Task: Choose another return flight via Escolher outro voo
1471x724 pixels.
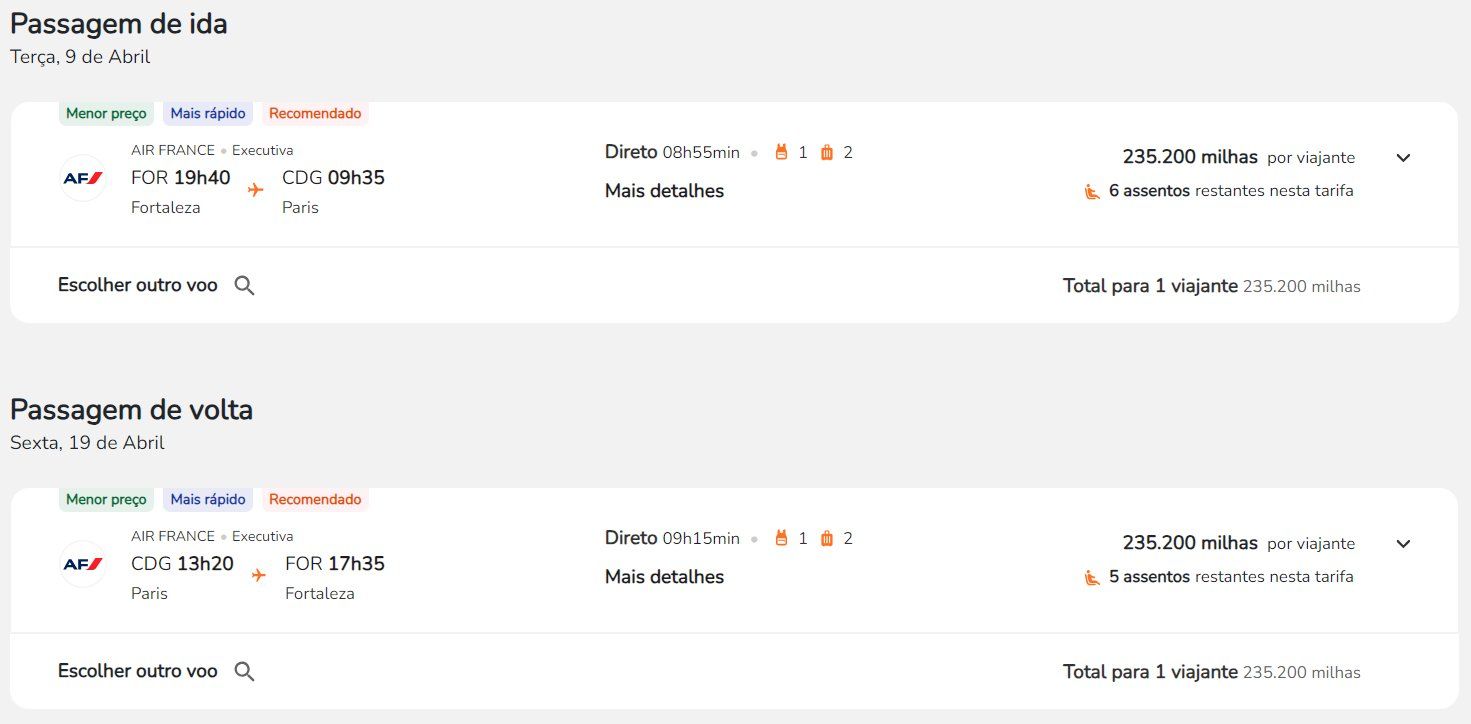Action: click(x=137, y=671)
